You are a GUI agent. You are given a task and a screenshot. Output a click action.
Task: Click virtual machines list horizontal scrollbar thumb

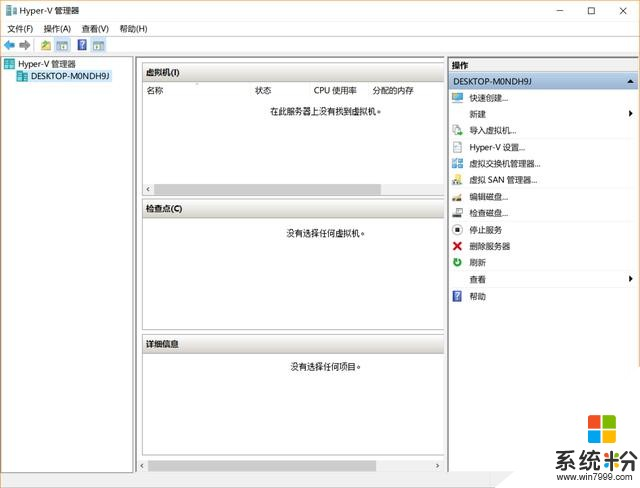[267, 189]
